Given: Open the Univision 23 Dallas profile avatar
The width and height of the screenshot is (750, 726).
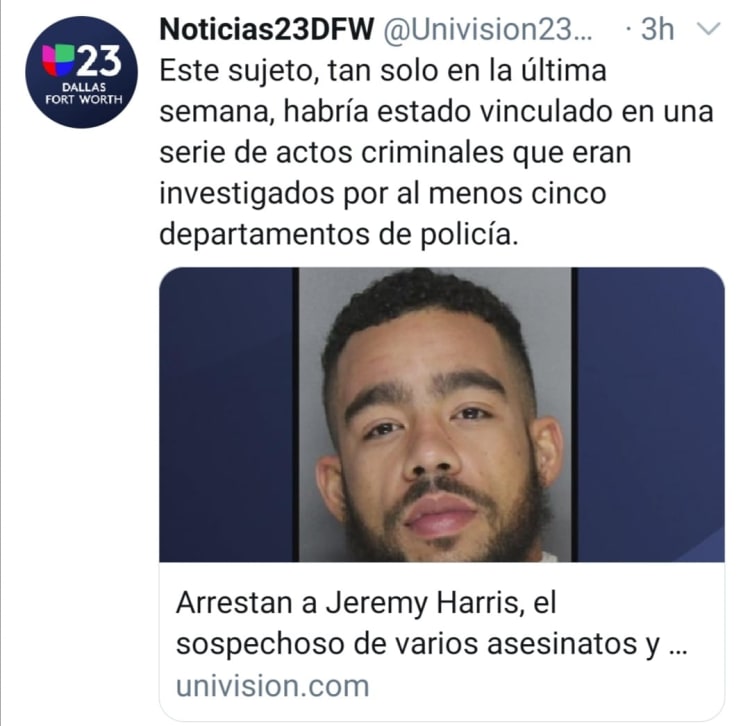Looking at the screenshot, I should pos(81,72).
